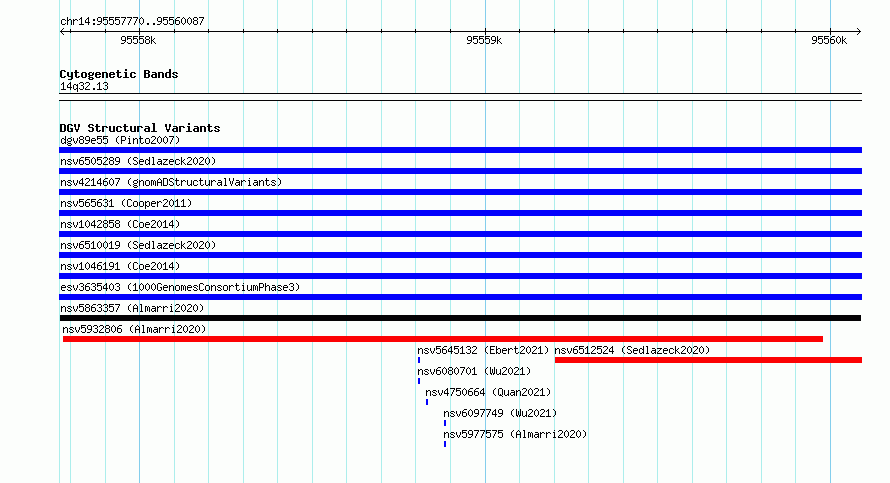The image size is (890, 483).
Task: Click the small nsv6097749 (Wu2021) marker
Action: pyautogui.click(x=445, y=423)
